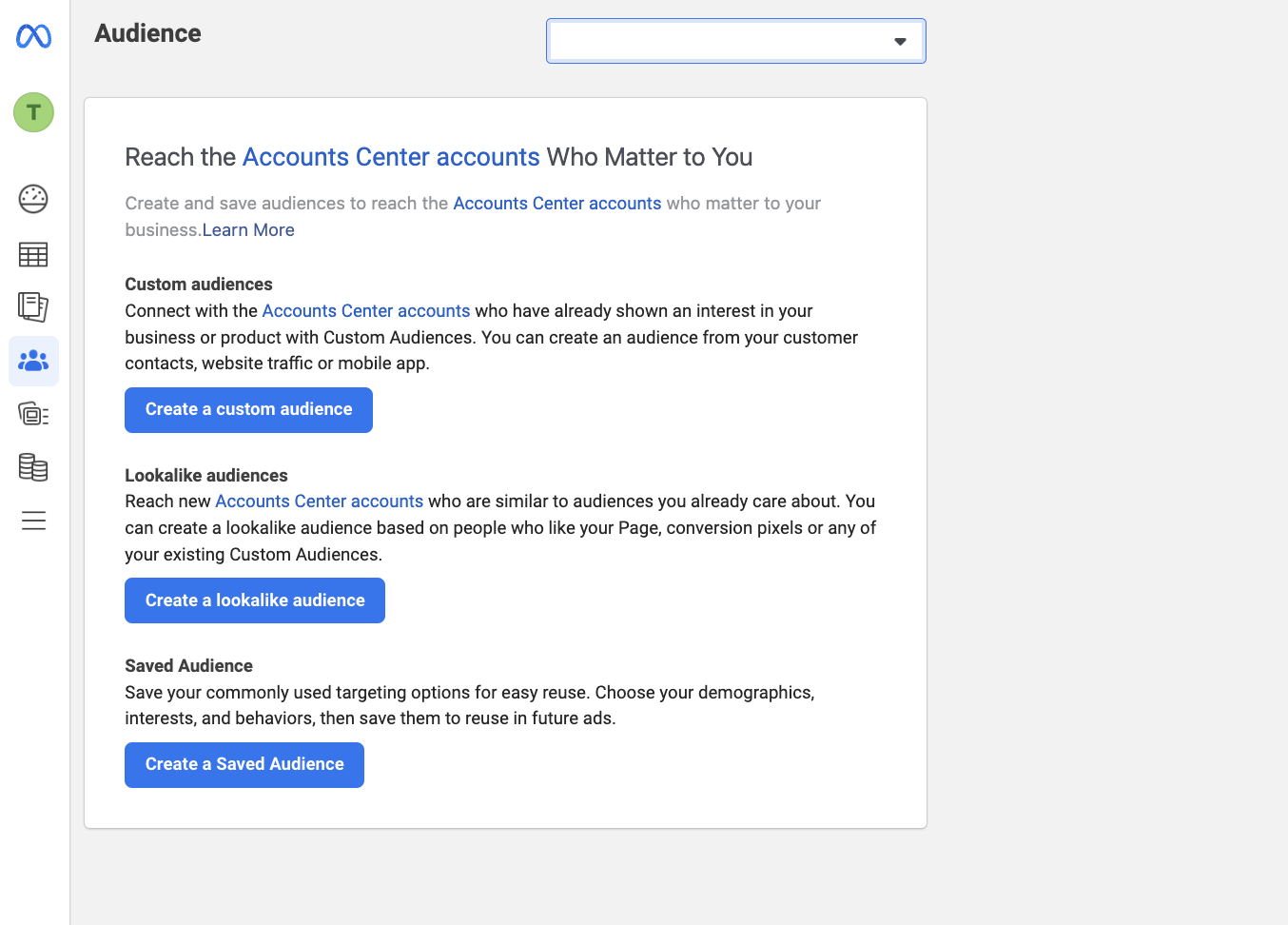The height and width of the screenshot is (925, 1288).
Task: Open the stacked images and list icon
Action: [x=33, y=414]
